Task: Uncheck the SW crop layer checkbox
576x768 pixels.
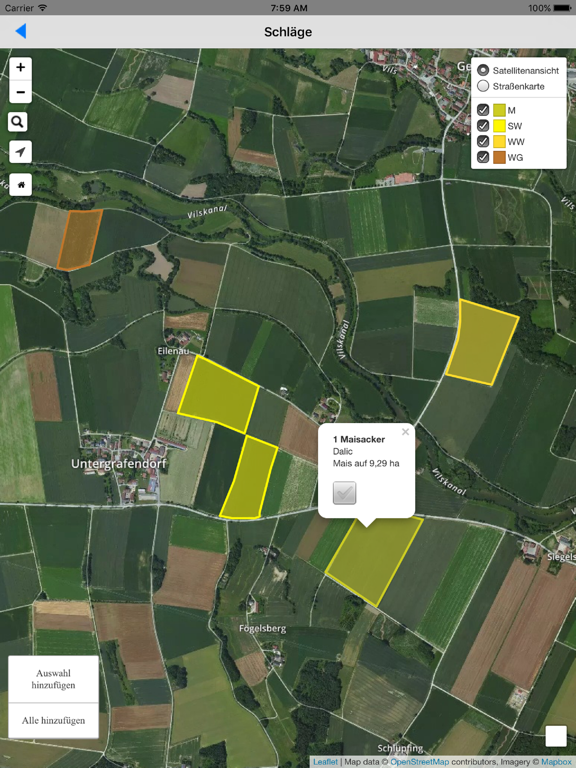Action: point(483,126)
